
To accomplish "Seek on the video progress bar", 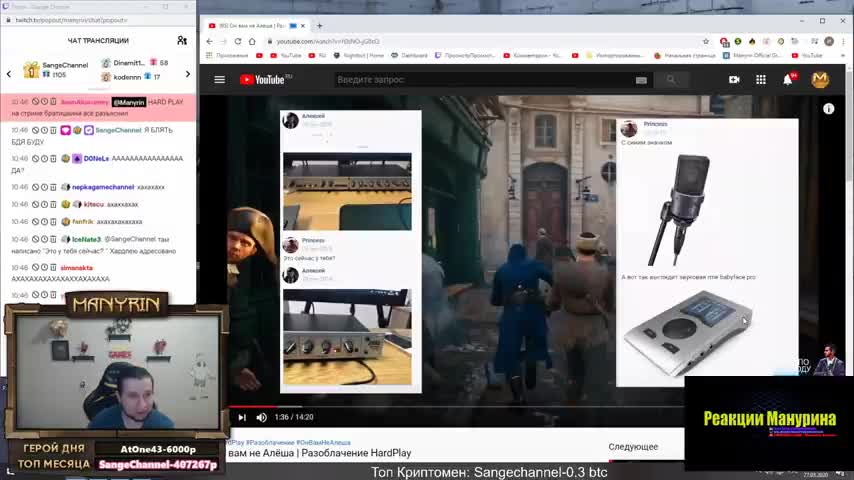I will [x=456, y=406].
